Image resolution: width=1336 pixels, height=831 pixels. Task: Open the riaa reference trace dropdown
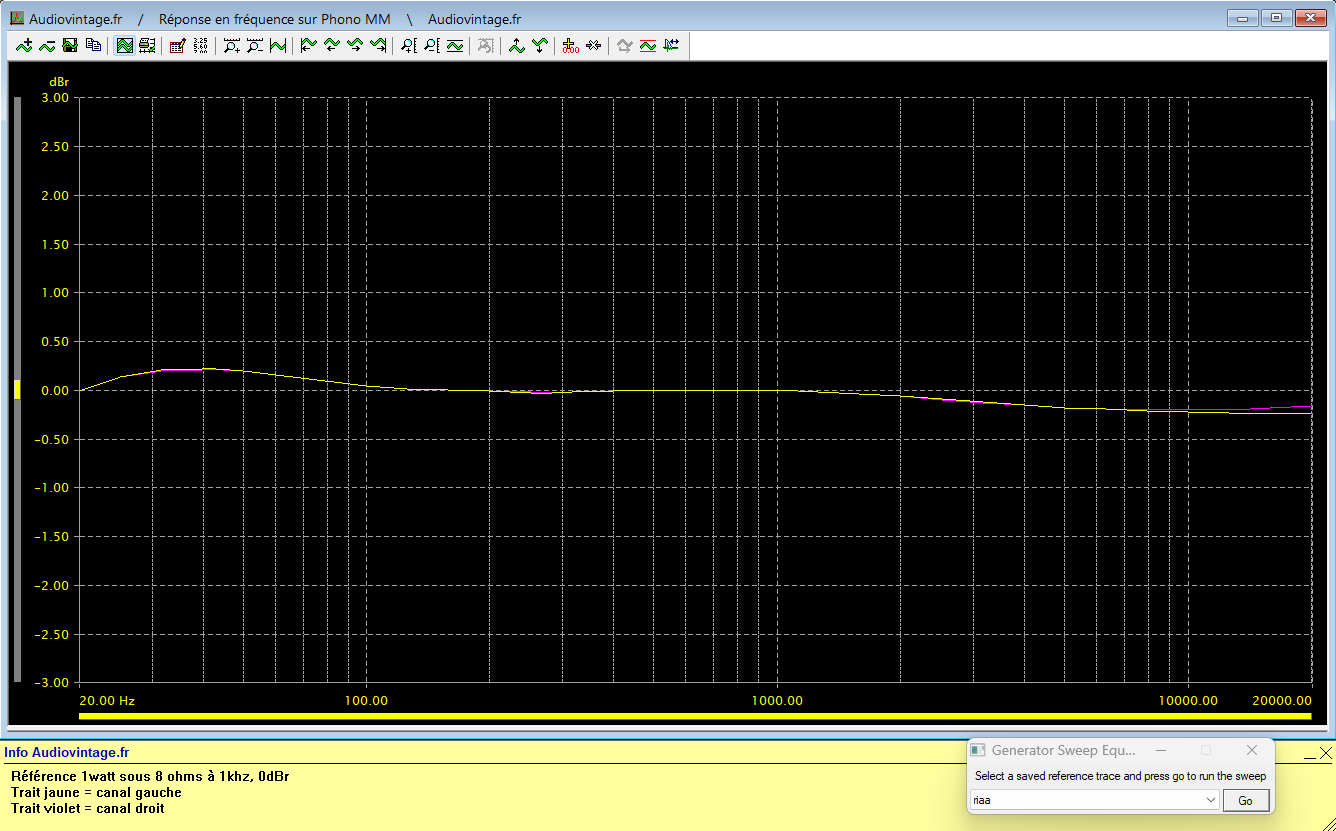click(x=1095, y=800)
